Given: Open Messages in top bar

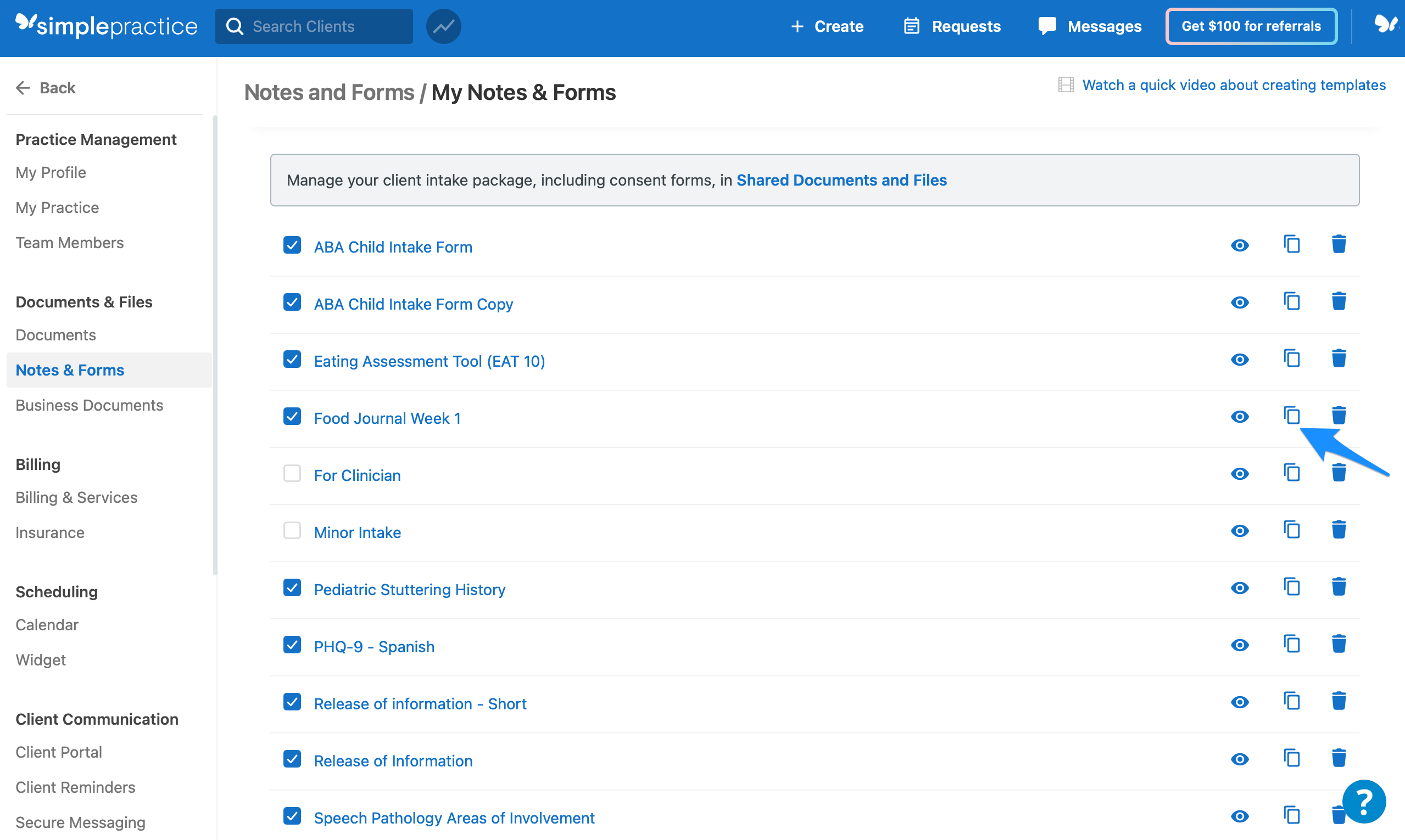Looking at the screenshot, I should (x=1090, y=26).
